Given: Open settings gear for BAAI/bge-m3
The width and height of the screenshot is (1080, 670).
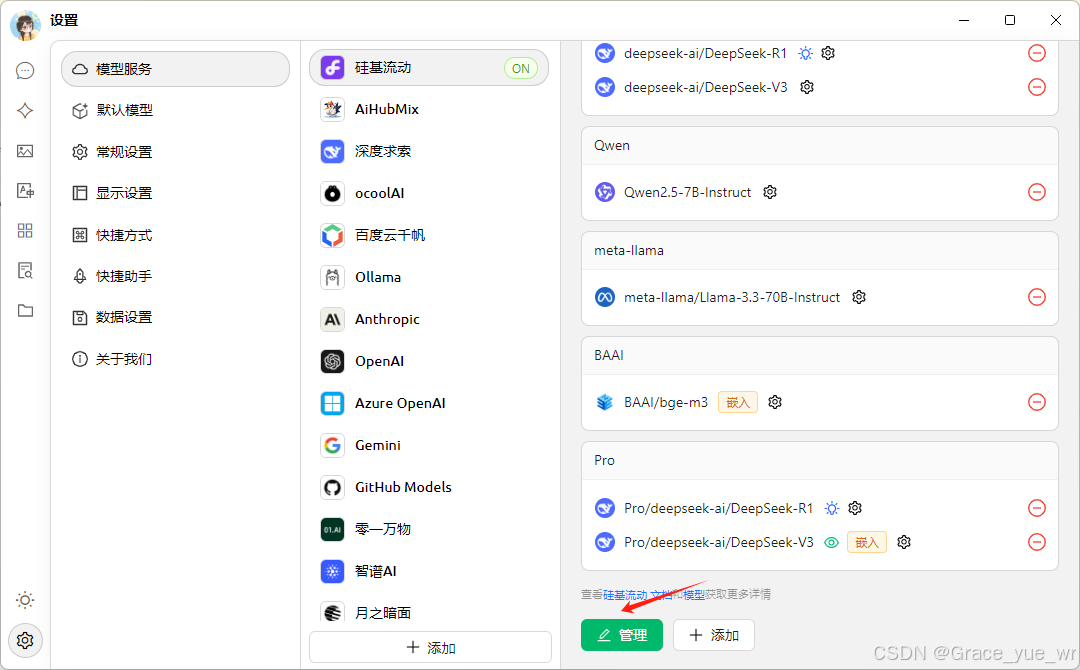Looking at the screenshot, I should tap(775, 402).
